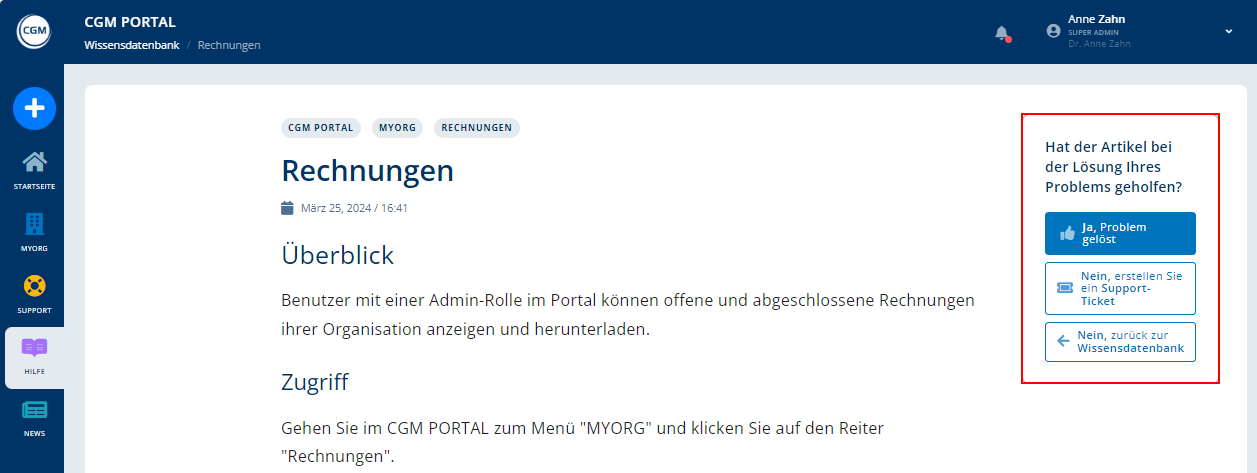The image size is (1257, 473).
Task: Click the user avatar icon beside Anne Zahn
Action: point(1053,31)
